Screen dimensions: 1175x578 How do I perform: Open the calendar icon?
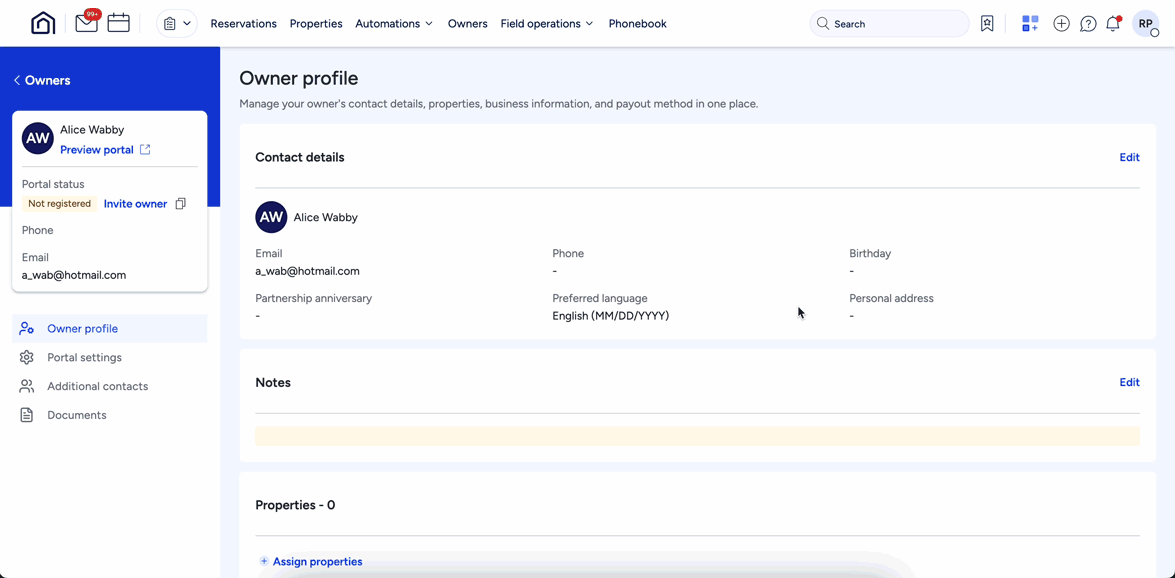pos(119,23)
